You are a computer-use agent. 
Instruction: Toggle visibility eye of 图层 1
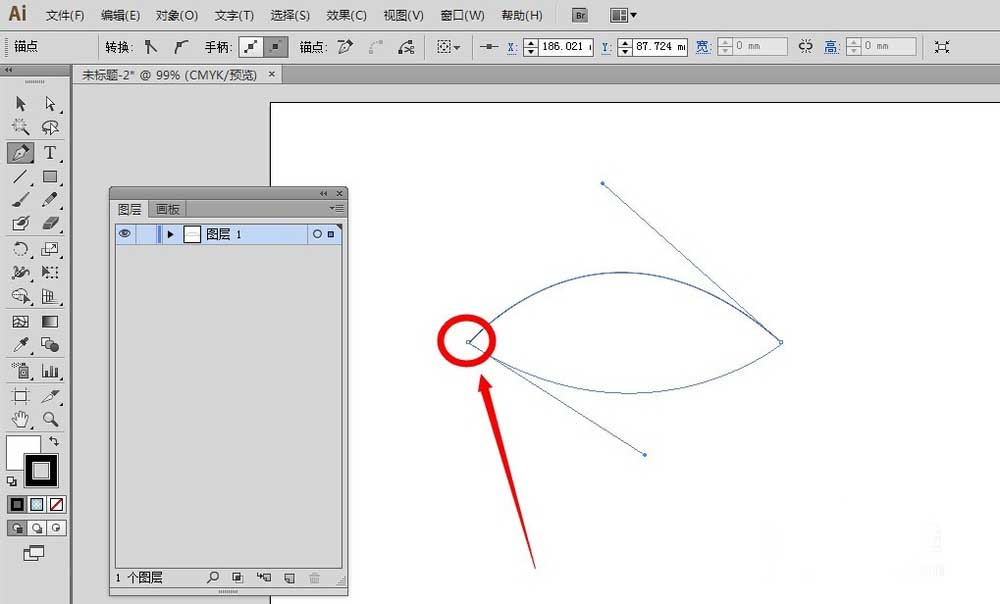125,234
